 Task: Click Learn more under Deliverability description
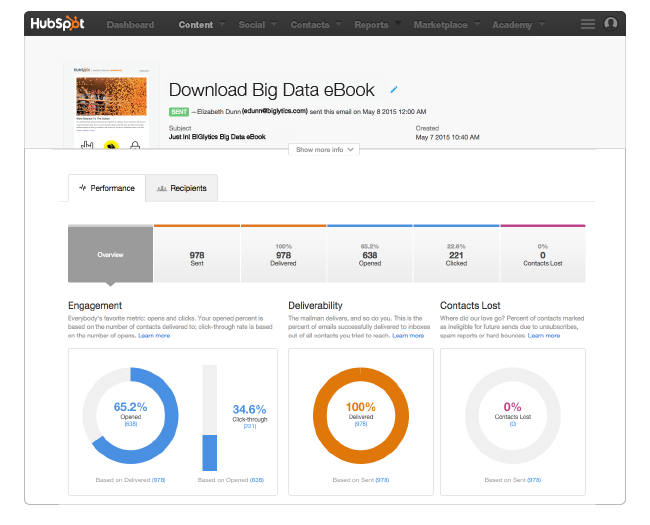pyautogui.click(x=408, y=336)
